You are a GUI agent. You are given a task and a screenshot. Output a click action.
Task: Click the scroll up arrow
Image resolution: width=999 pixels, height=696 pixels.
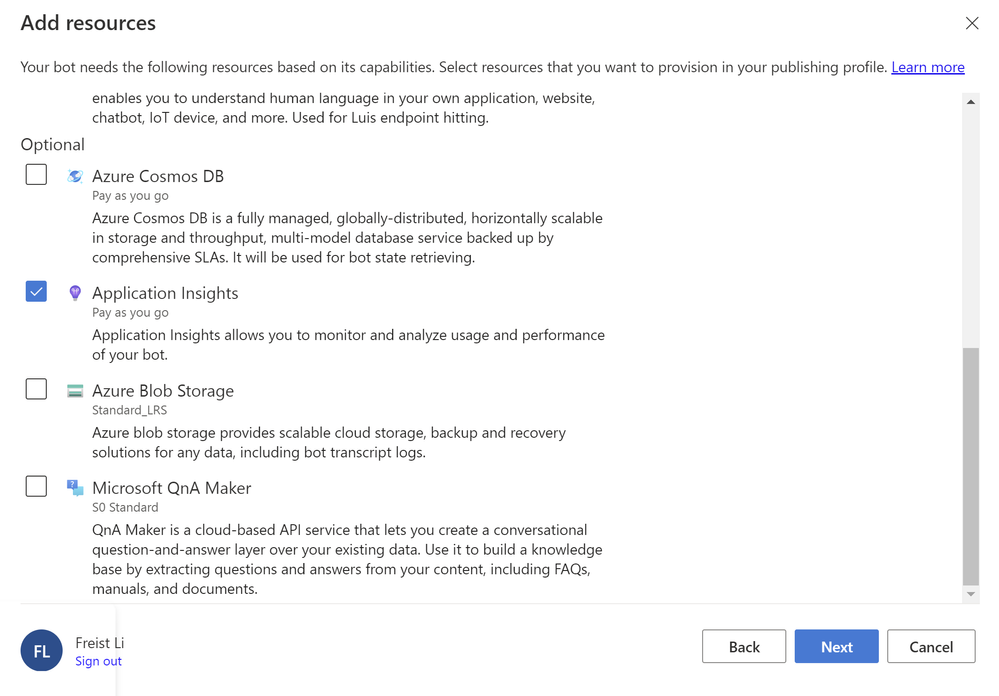click(x=970, y=102)
